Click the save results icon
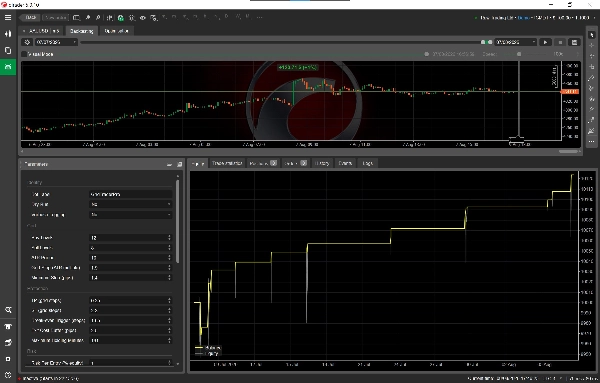The height and width of the screenshot is (383, 600). [x=574, y=42]
